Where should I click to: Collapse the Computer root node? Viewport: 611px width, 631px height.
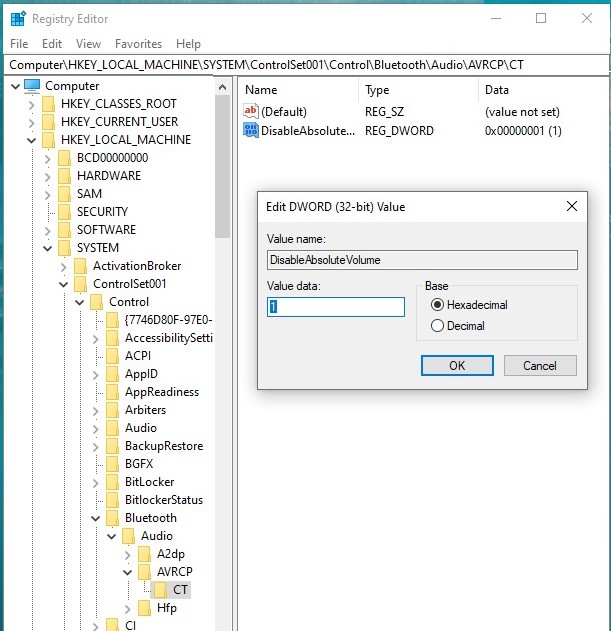[15, 86]
